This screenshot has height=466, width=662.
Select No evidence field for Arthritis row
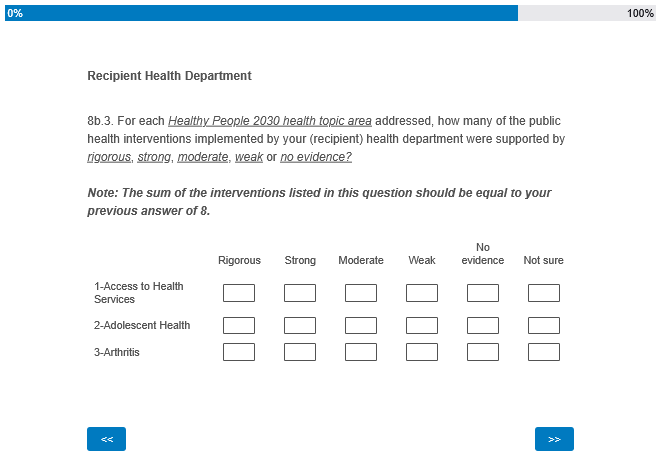click(483, 352)
